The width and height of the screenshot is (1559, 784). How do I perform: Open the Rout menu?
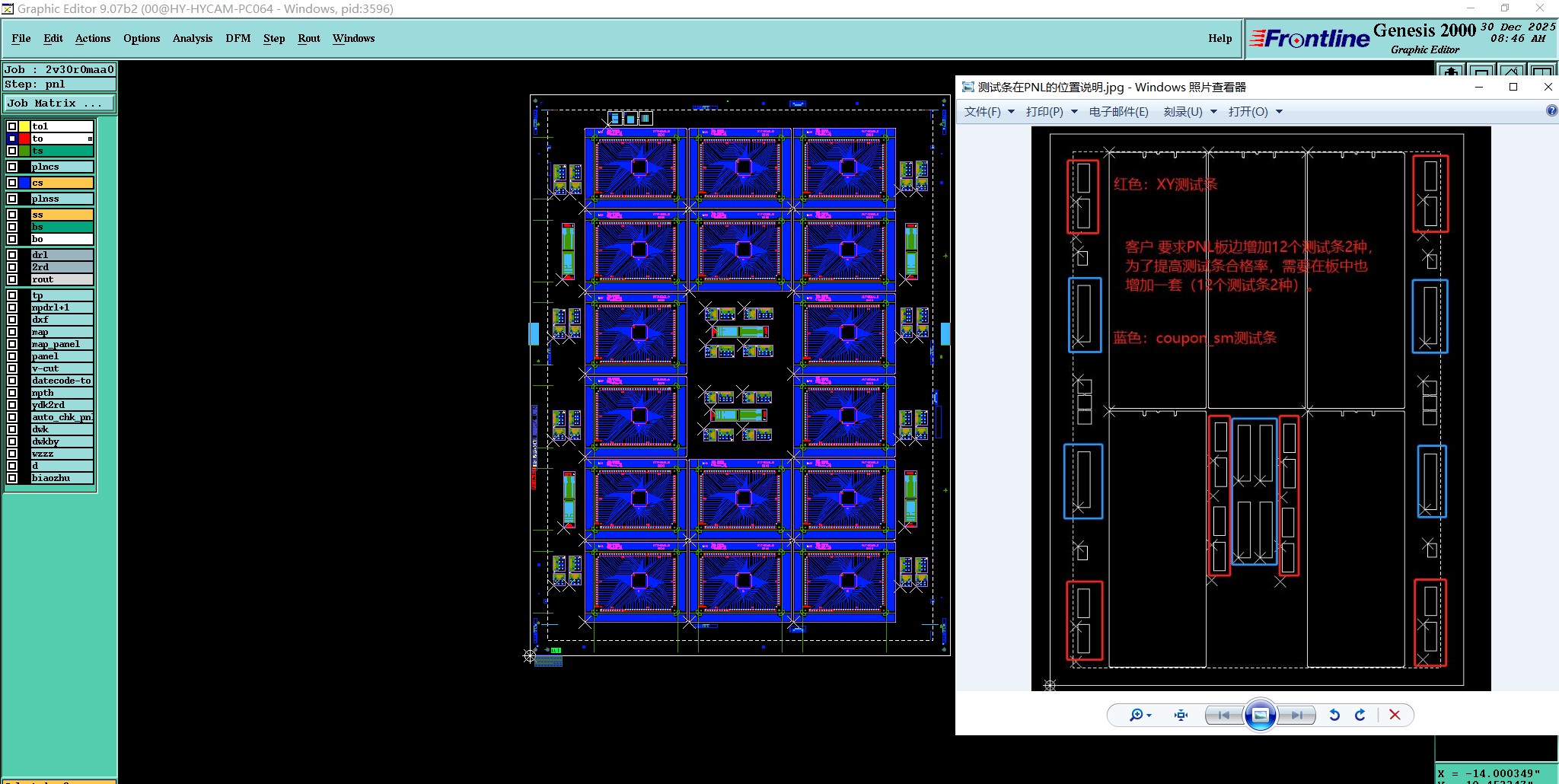(x=309, y=38)
